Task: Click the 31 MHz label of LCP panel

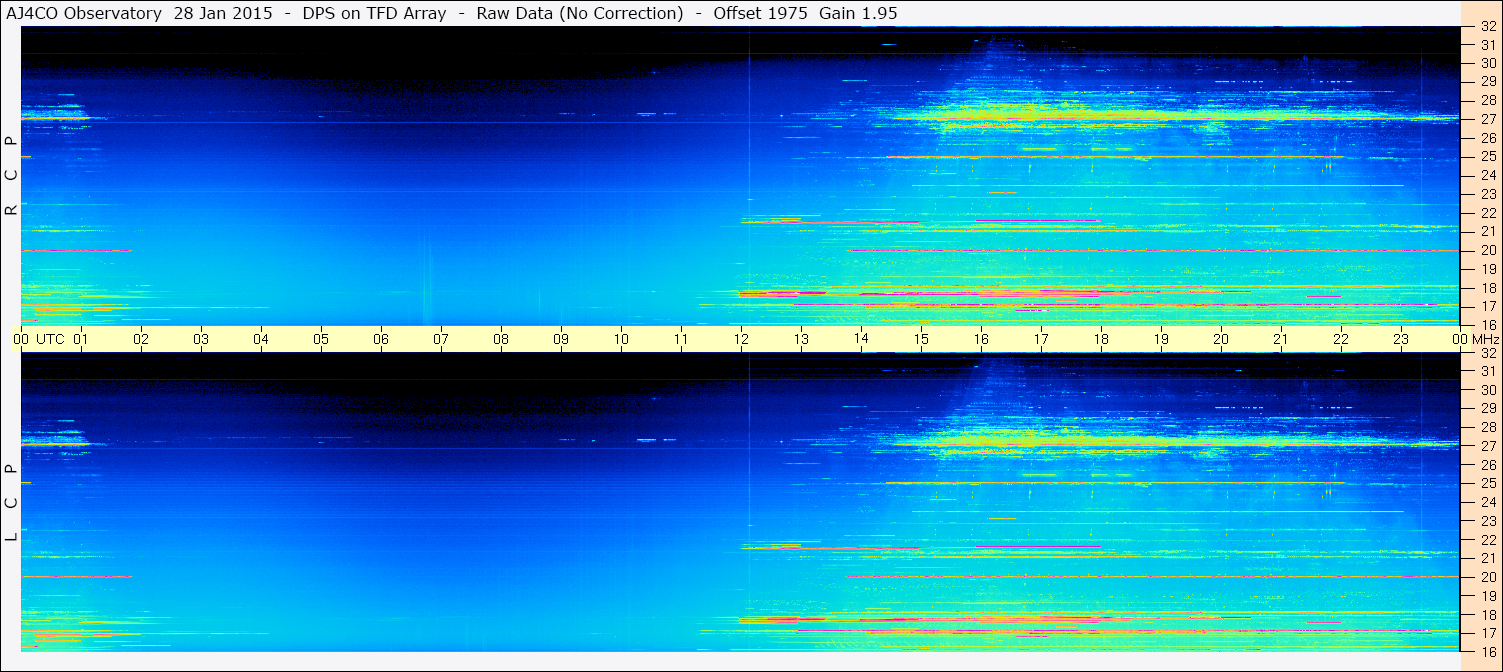Action: 1488,371
